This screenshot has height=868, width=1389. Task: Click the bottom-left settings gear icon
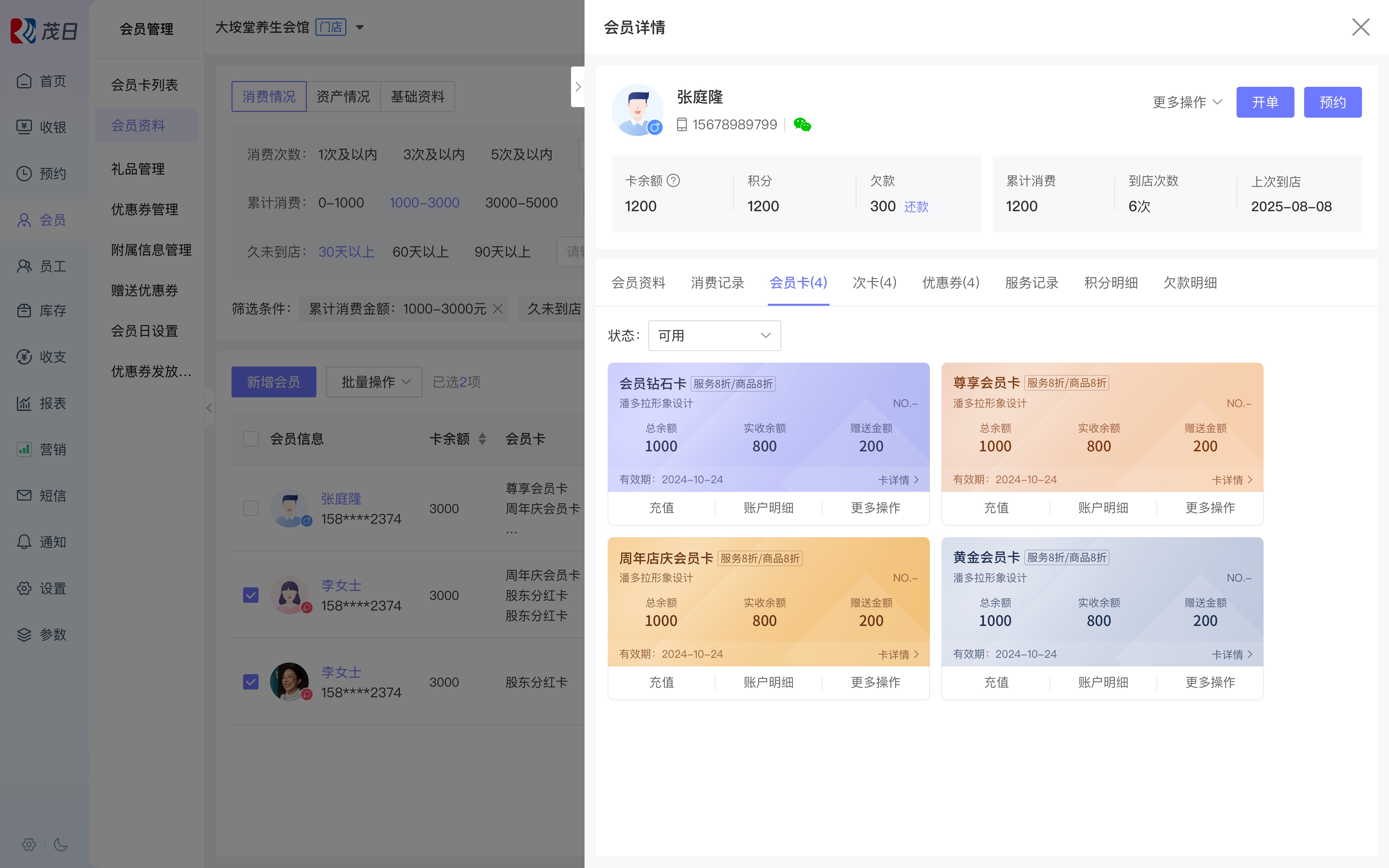(x=29, y=844)
